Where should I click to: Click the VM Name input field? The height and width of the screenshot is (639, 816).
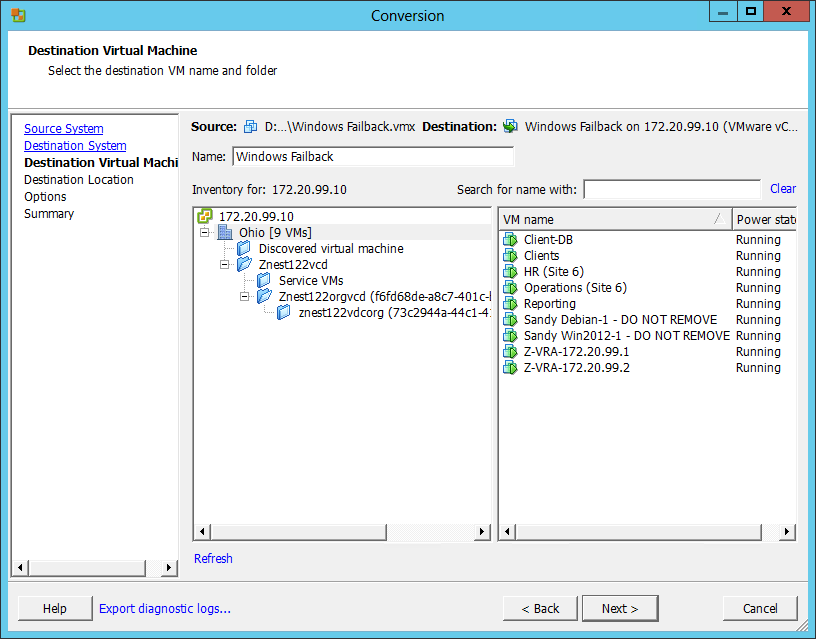tap(373, 157)
